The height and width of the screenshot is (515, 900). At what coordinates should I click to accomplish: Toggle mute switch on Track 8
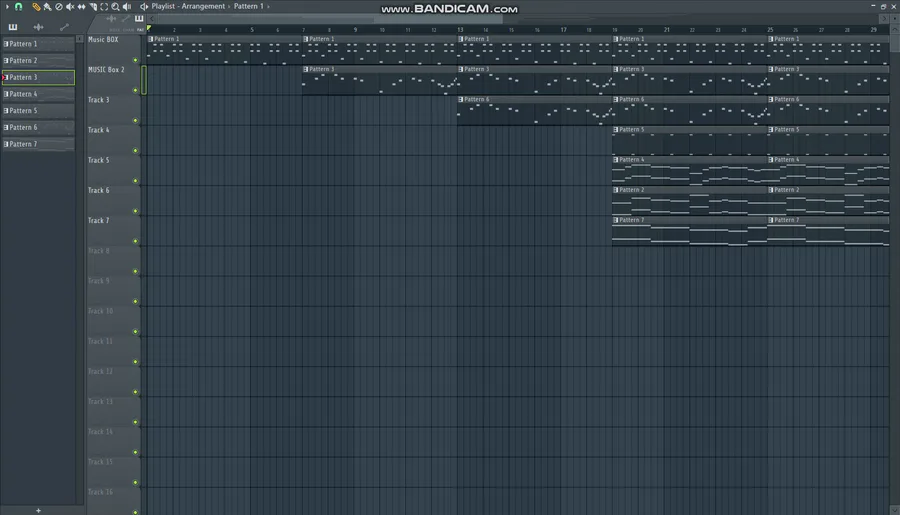coord(135,271)
